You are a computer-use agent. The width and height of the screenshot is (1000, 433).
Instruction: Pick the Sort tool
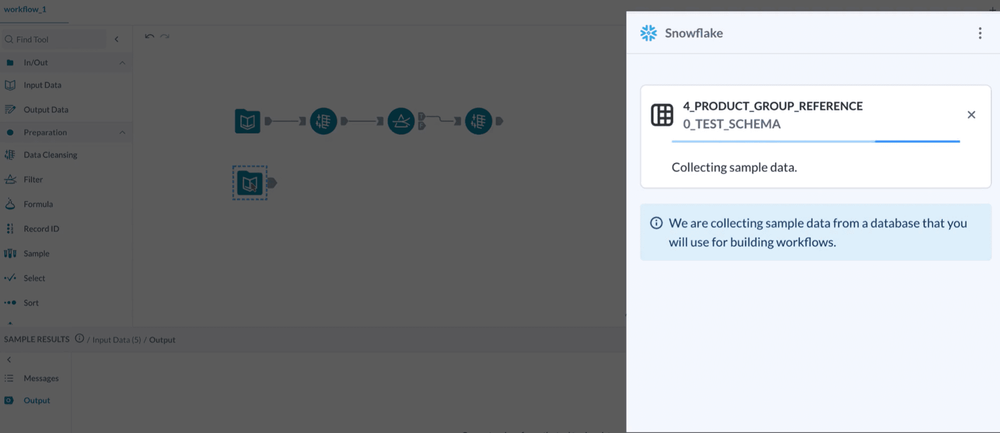pos(31,303)
